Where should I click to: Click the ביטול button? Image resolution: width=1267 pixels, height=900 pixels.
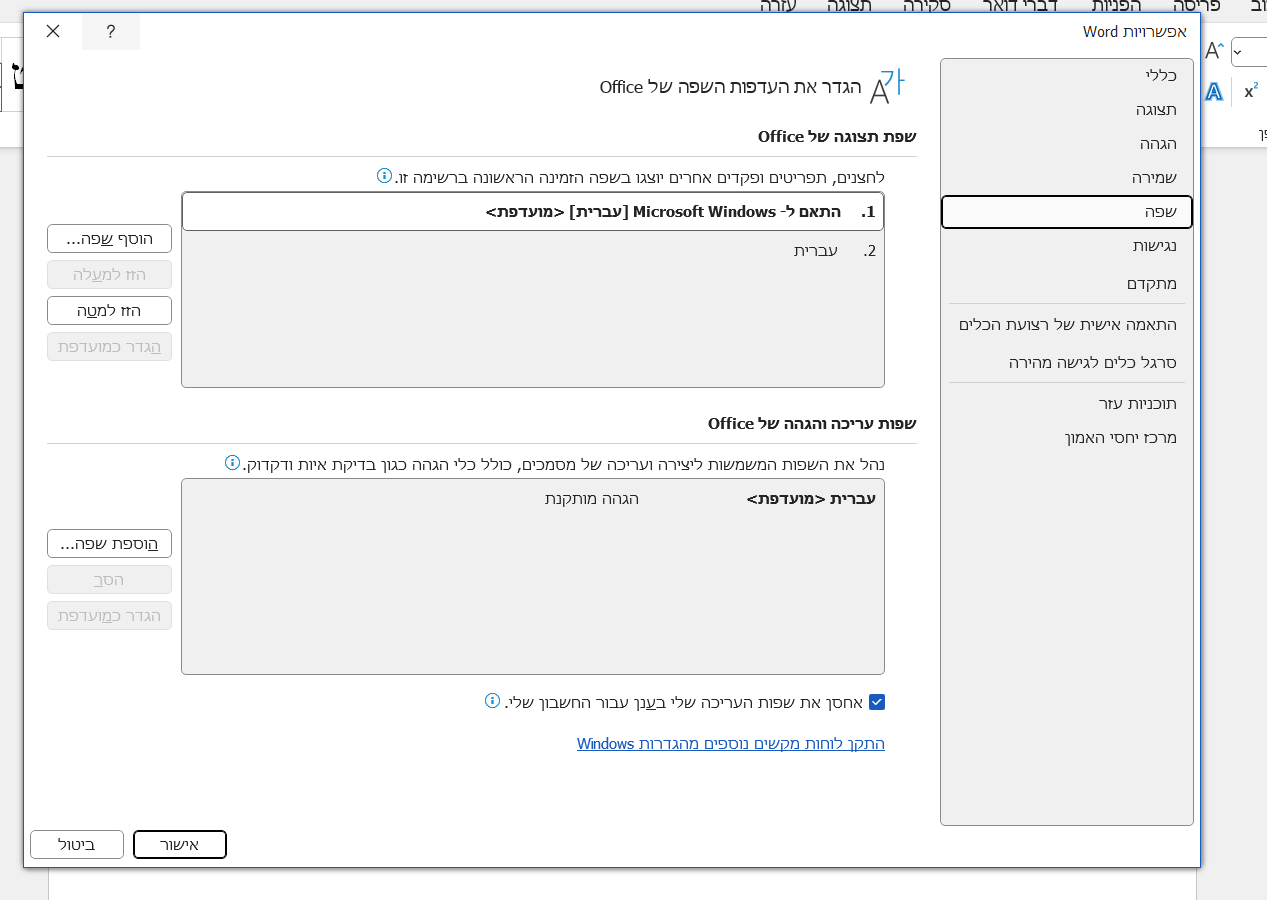coord(77,845)
